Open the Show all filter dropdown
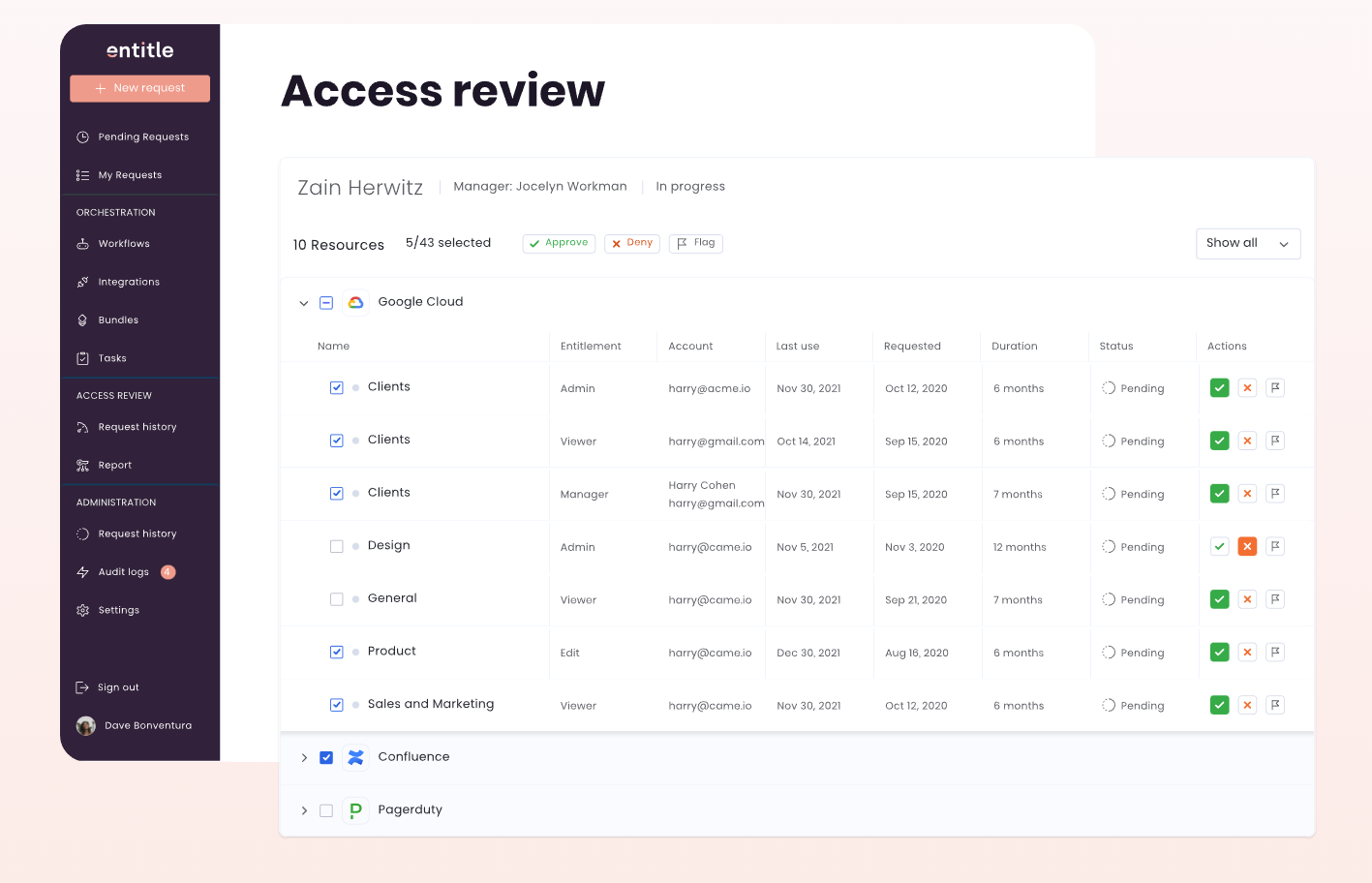The width and height of the screenshot is (1372, 883). [1248, 244]
